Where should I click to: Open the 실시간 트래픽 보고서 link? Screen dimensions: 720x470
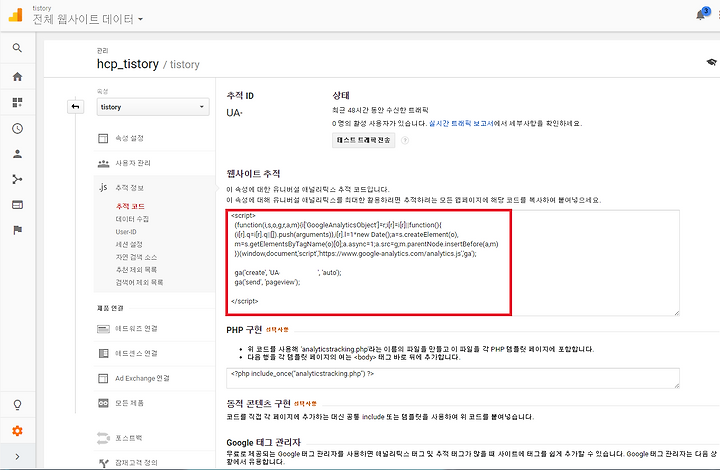pos(461,123)
